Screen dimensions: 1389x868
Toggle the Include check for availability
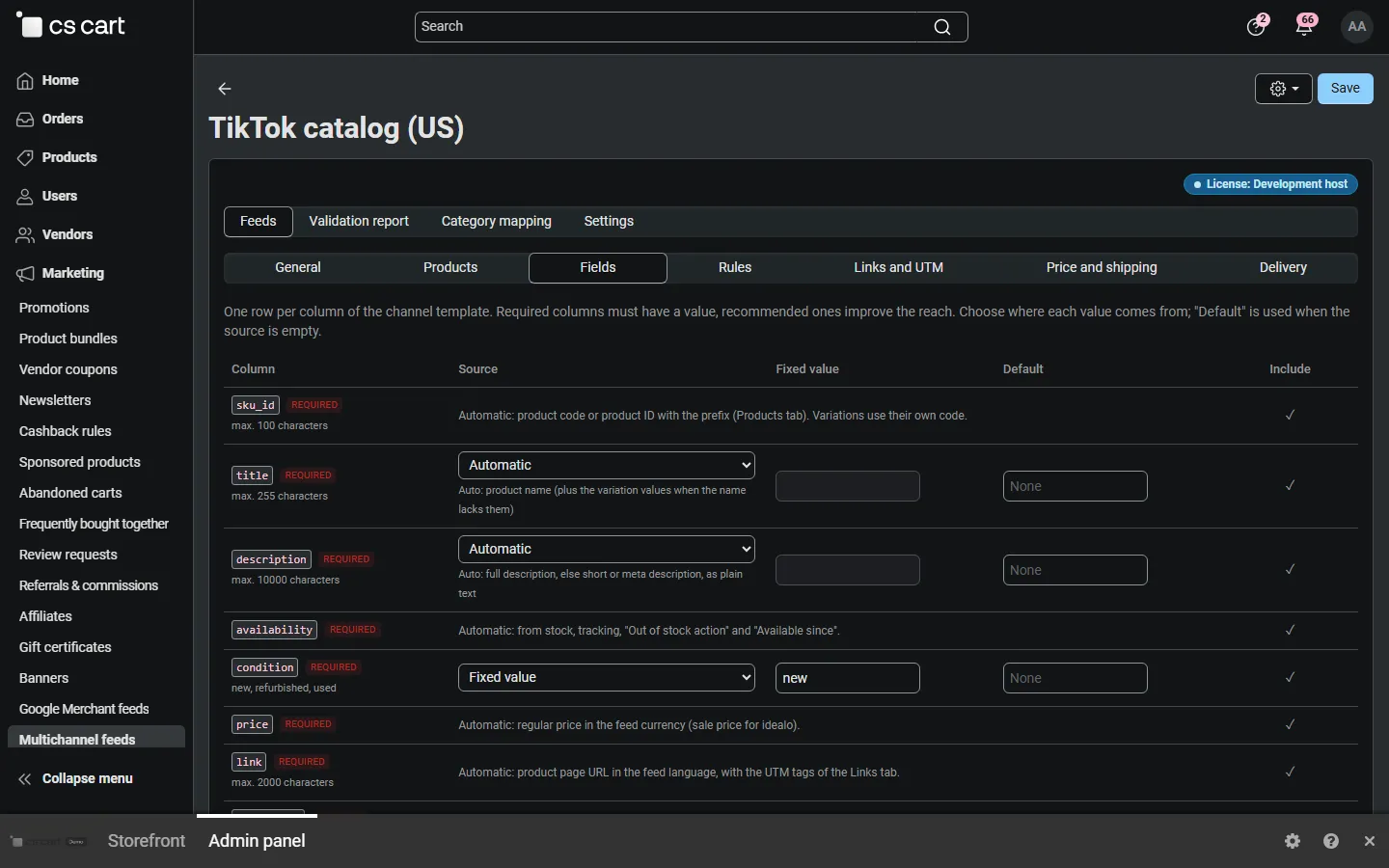tap(1290, 630)
